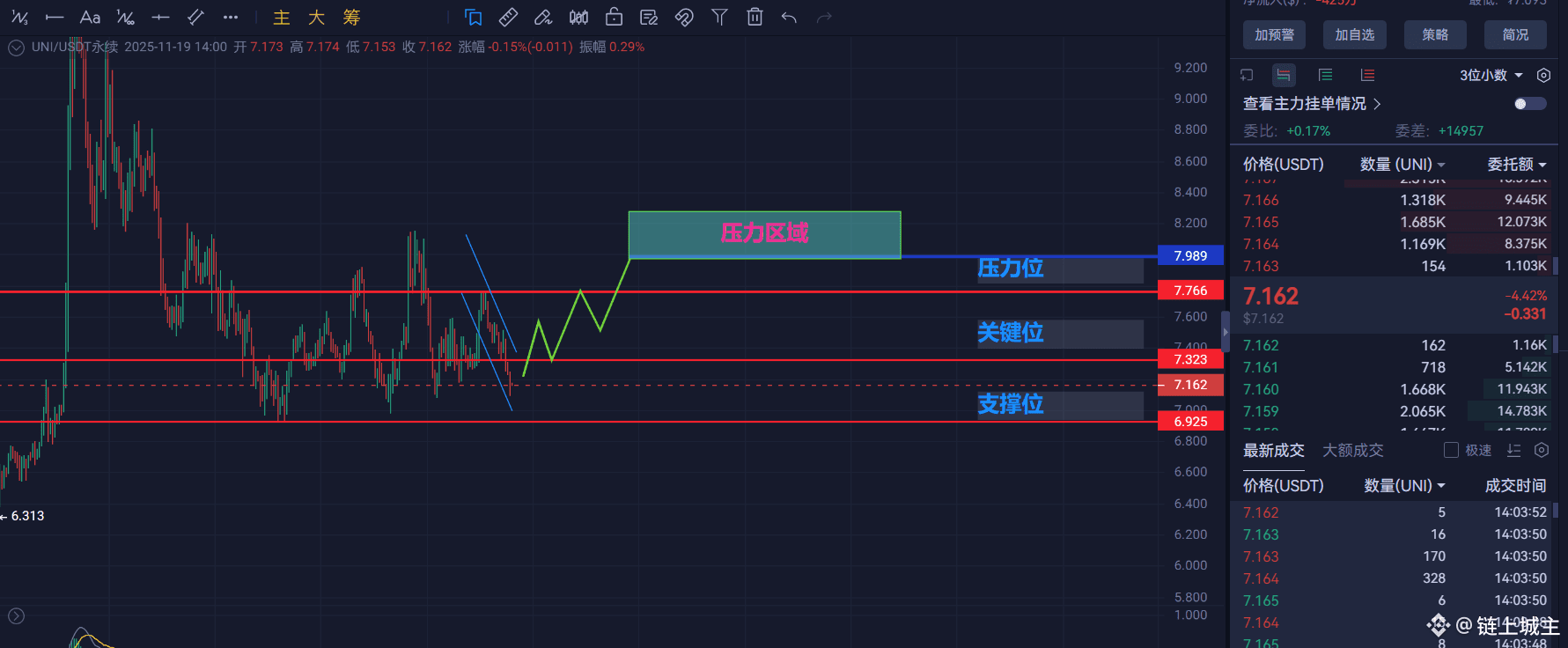
Task: Select the horizontal line drawing tool
Action: point(55,18)
